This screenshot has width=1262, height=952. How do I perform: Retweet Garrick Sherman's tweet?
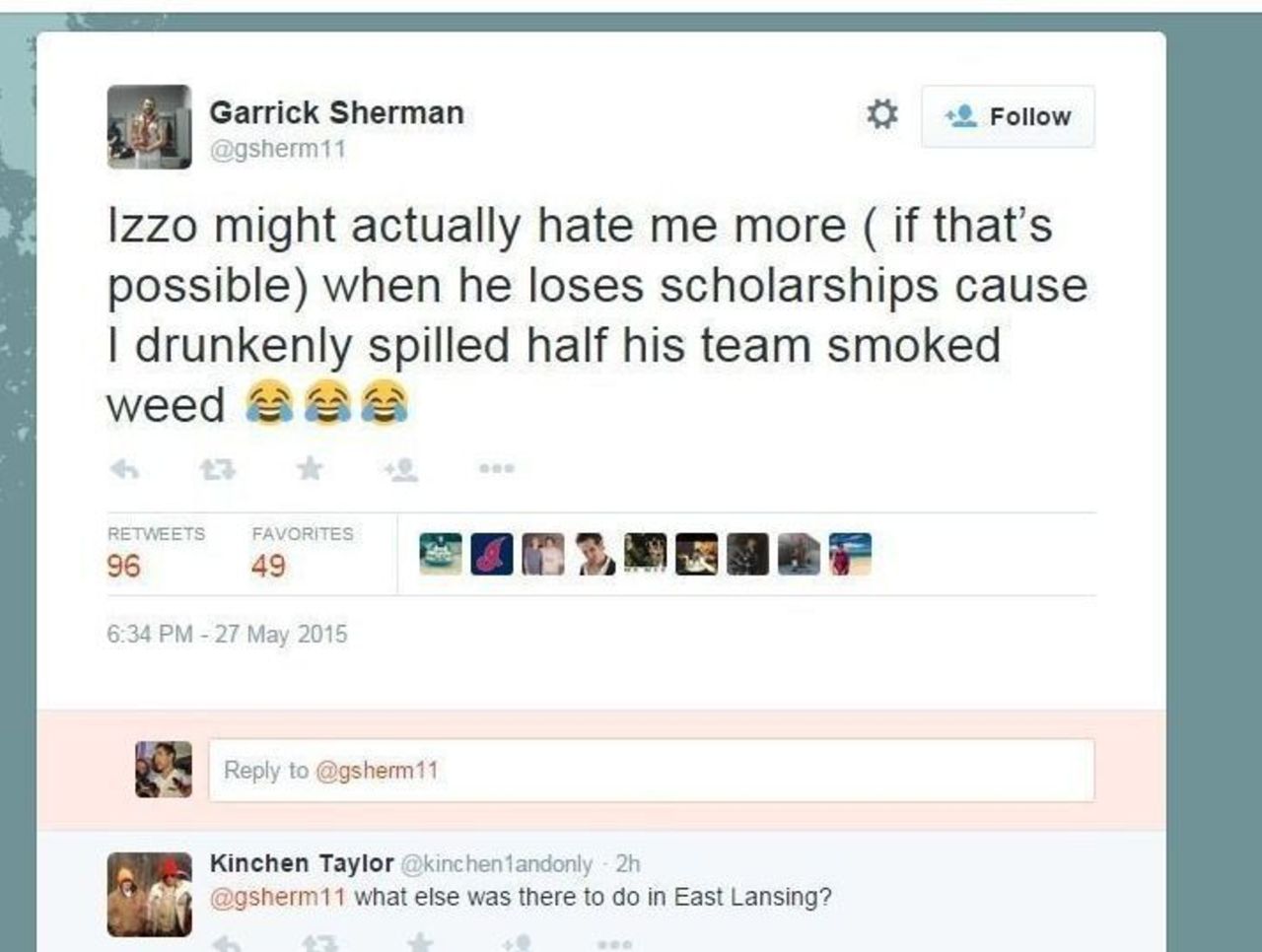(x=217, y=470)
